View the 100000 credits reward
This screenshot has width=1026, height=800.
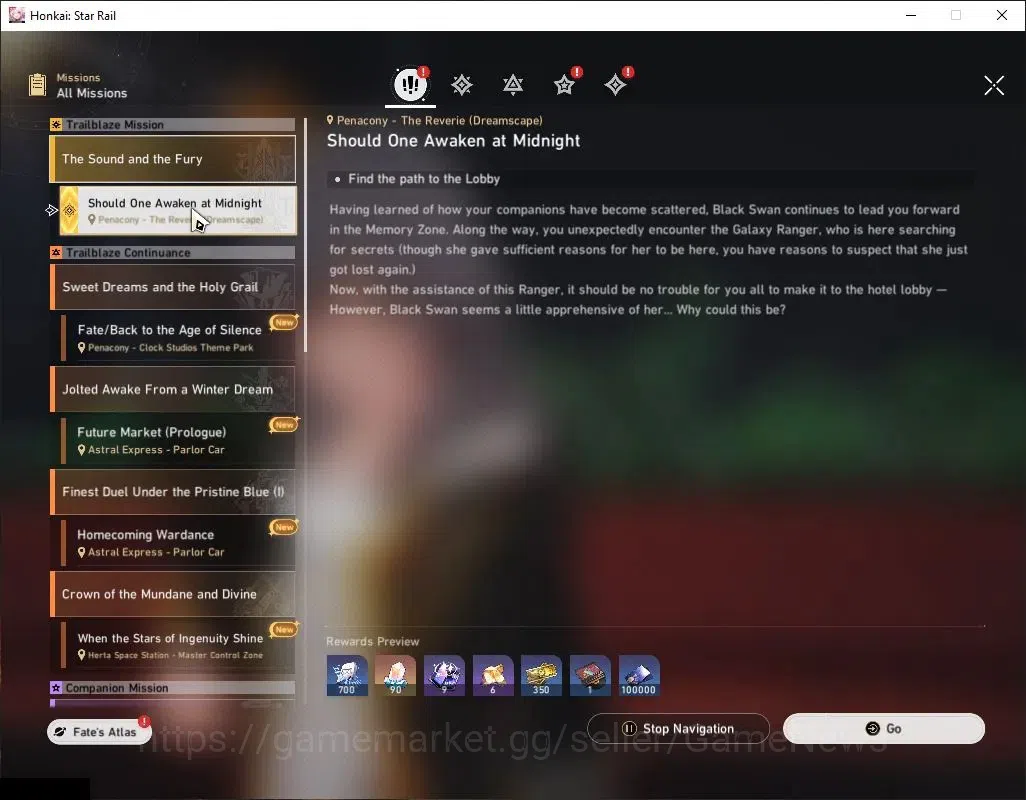click(x=639, y=676)
